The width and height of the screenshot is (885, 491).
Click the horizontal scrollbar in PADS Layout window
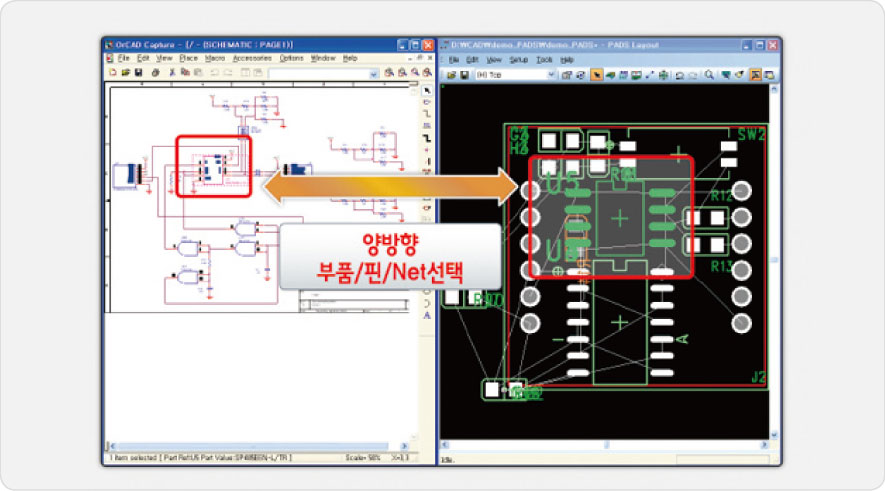(x=600, y=446)
